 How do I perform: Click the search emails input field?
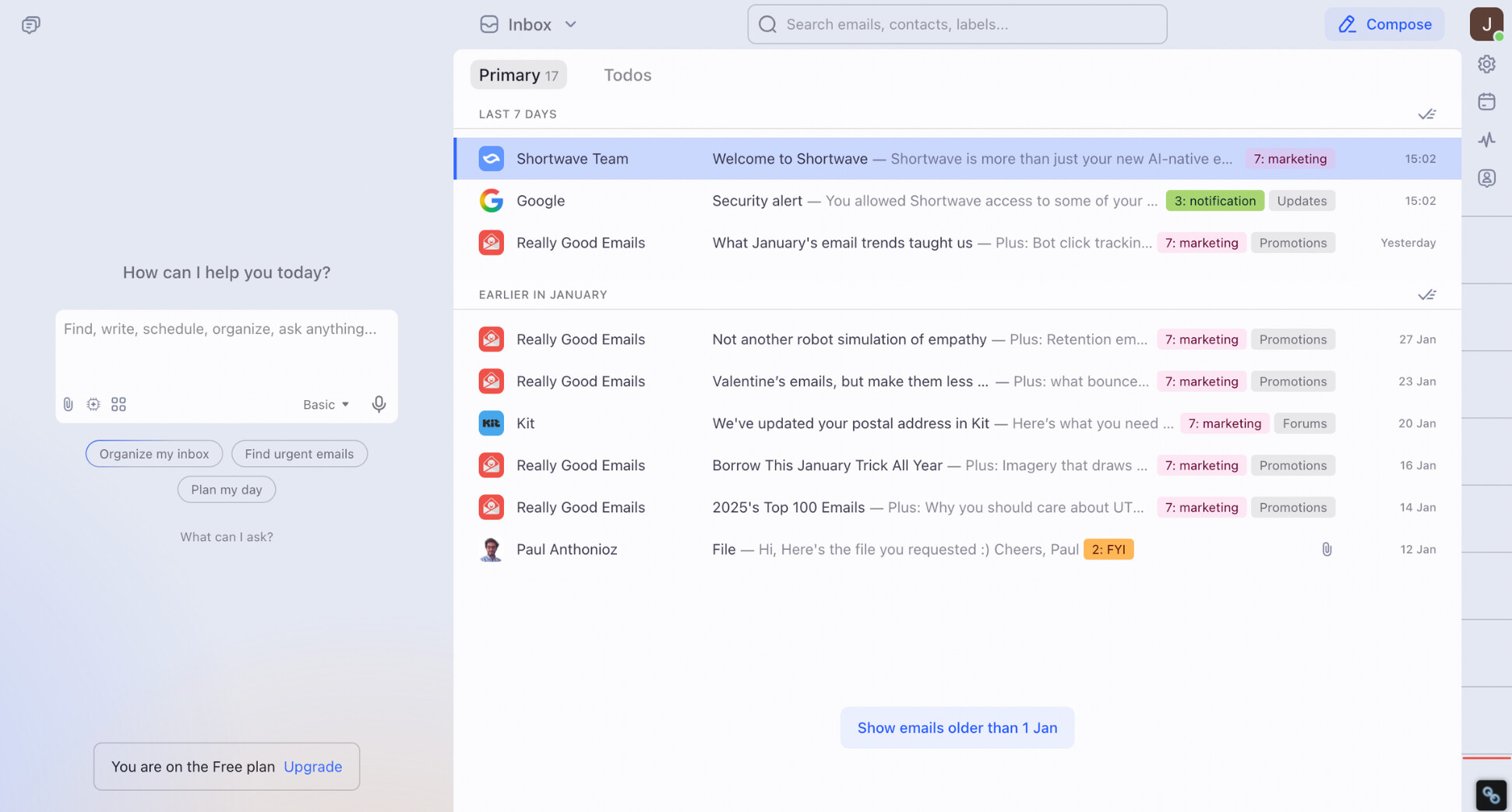tap(957, 24)
